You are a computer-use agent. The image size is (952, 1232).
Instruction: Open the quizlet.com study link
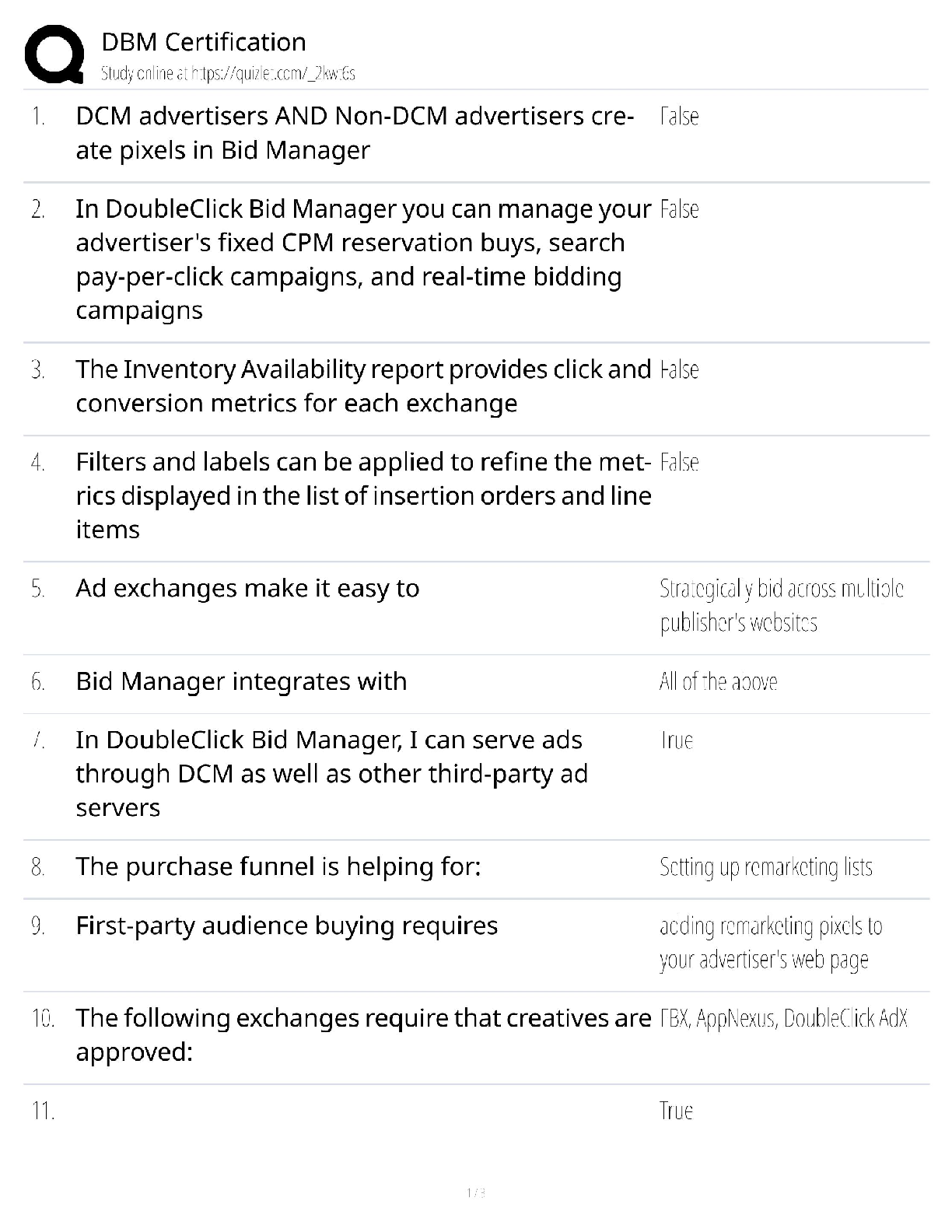click(x=228, y=73)
